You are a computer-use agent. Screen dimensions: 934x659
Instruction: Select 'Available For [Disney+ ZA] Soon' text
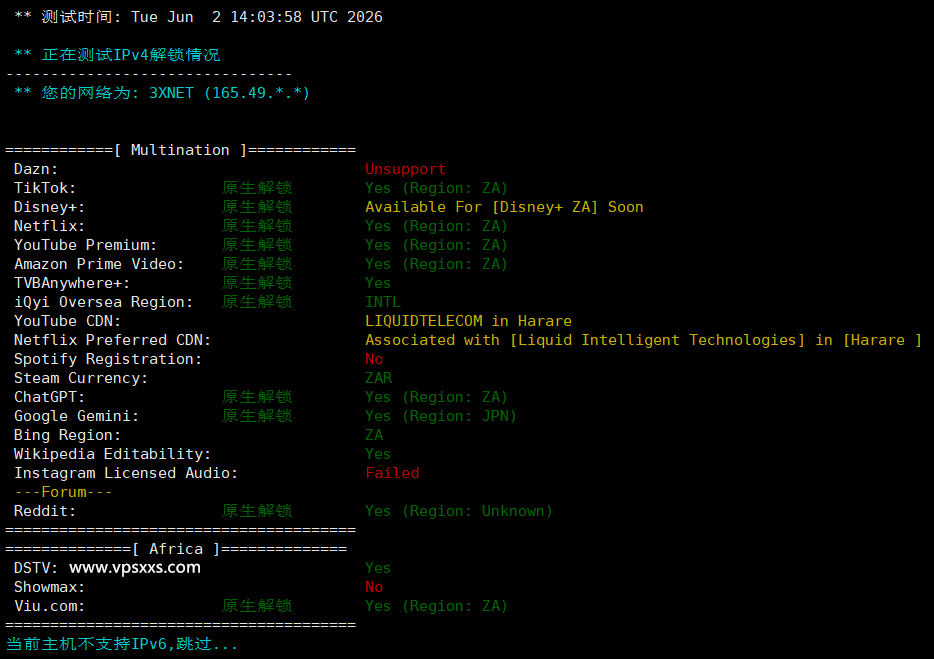click(504, 207)
